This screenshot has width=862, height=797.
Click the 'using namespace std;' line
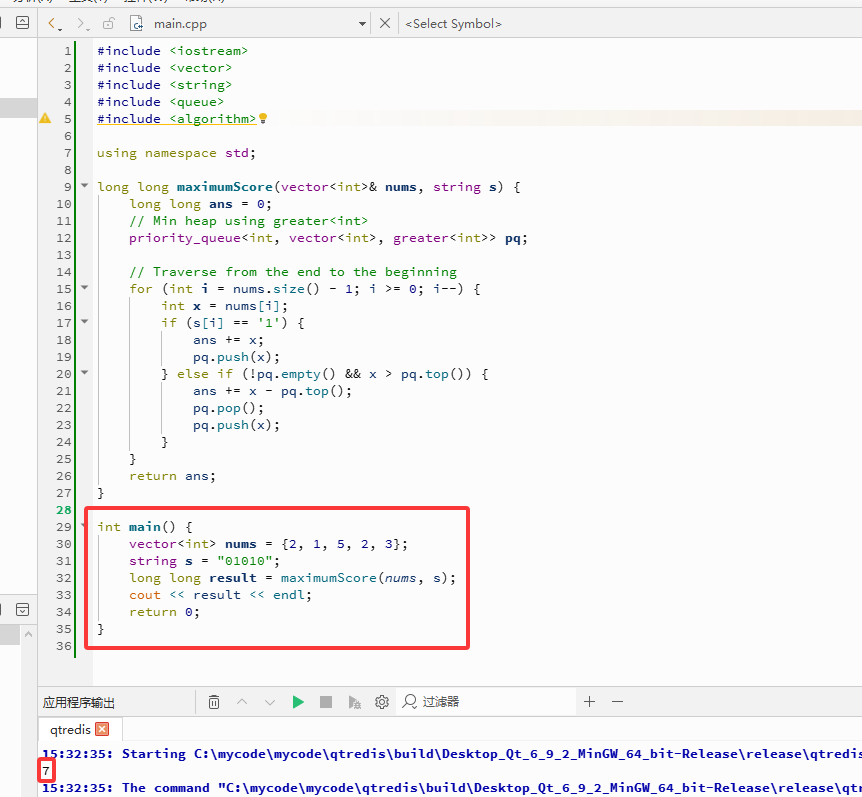coord(176,153)
